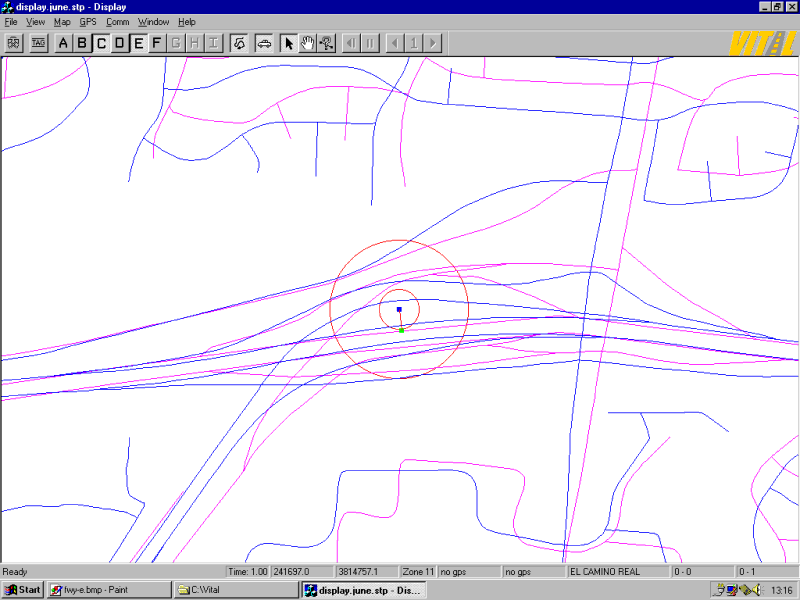Toggle map layer E
Viewport: 800px width, 600px height.
click(x=138, y=43)
